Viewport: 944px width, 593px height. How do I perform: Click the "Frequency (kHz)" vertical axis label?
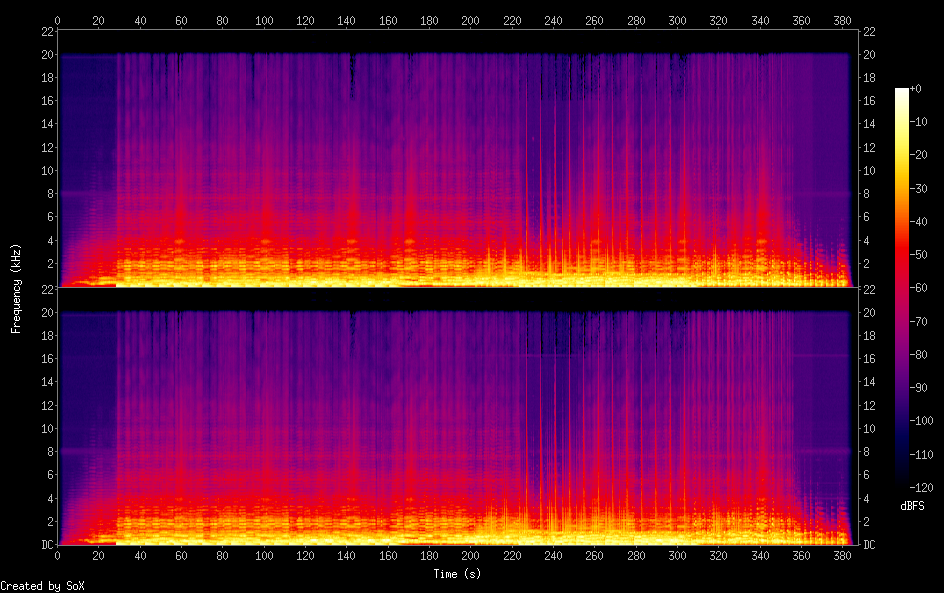pos(16,288)
